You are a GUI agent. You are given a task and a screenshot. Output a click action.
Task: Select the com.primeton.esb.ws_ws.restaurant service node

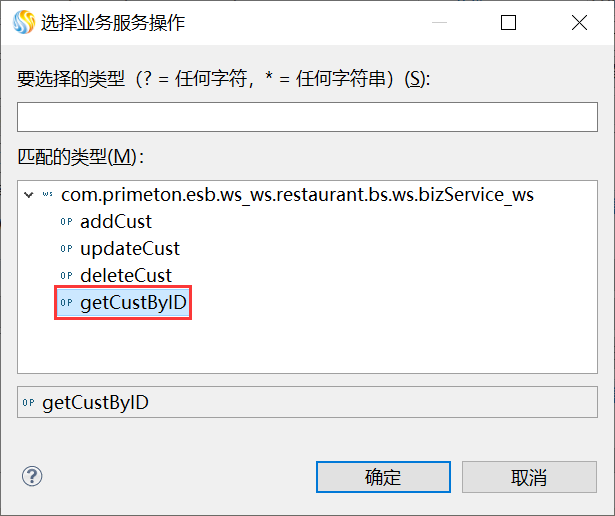point(297,194)
